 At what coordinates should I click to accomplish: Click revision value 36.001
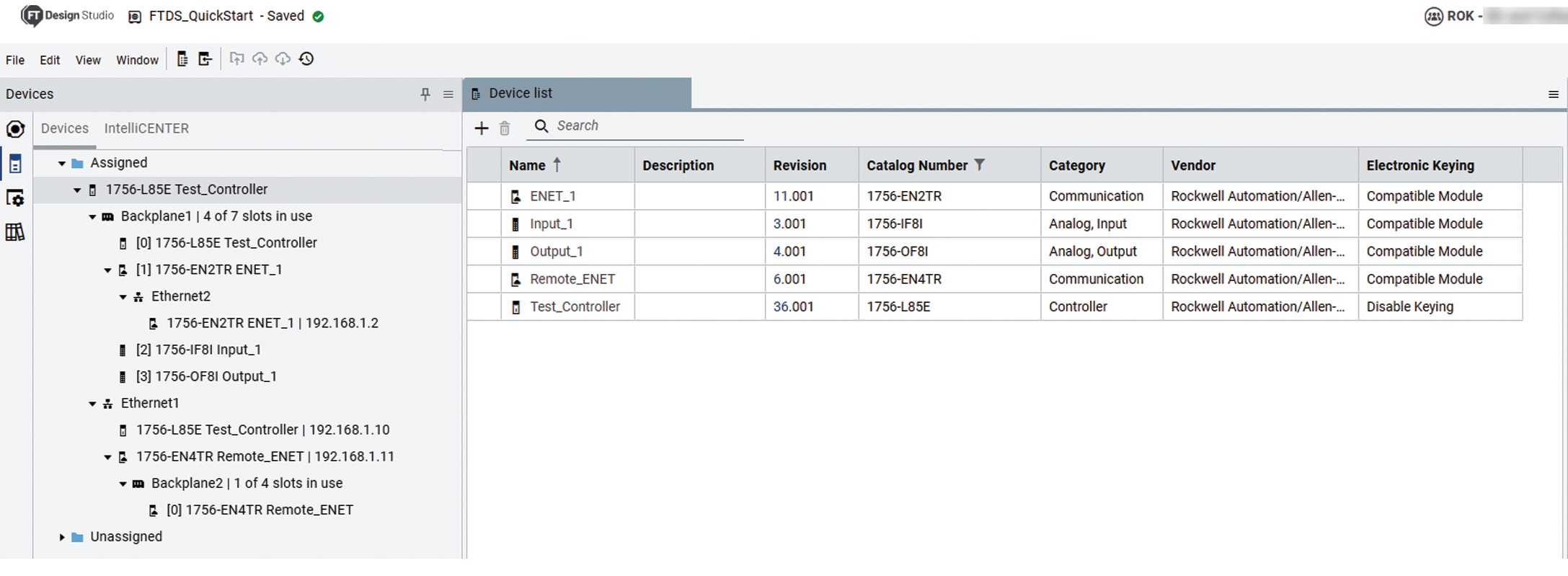(x=793, y=307)
